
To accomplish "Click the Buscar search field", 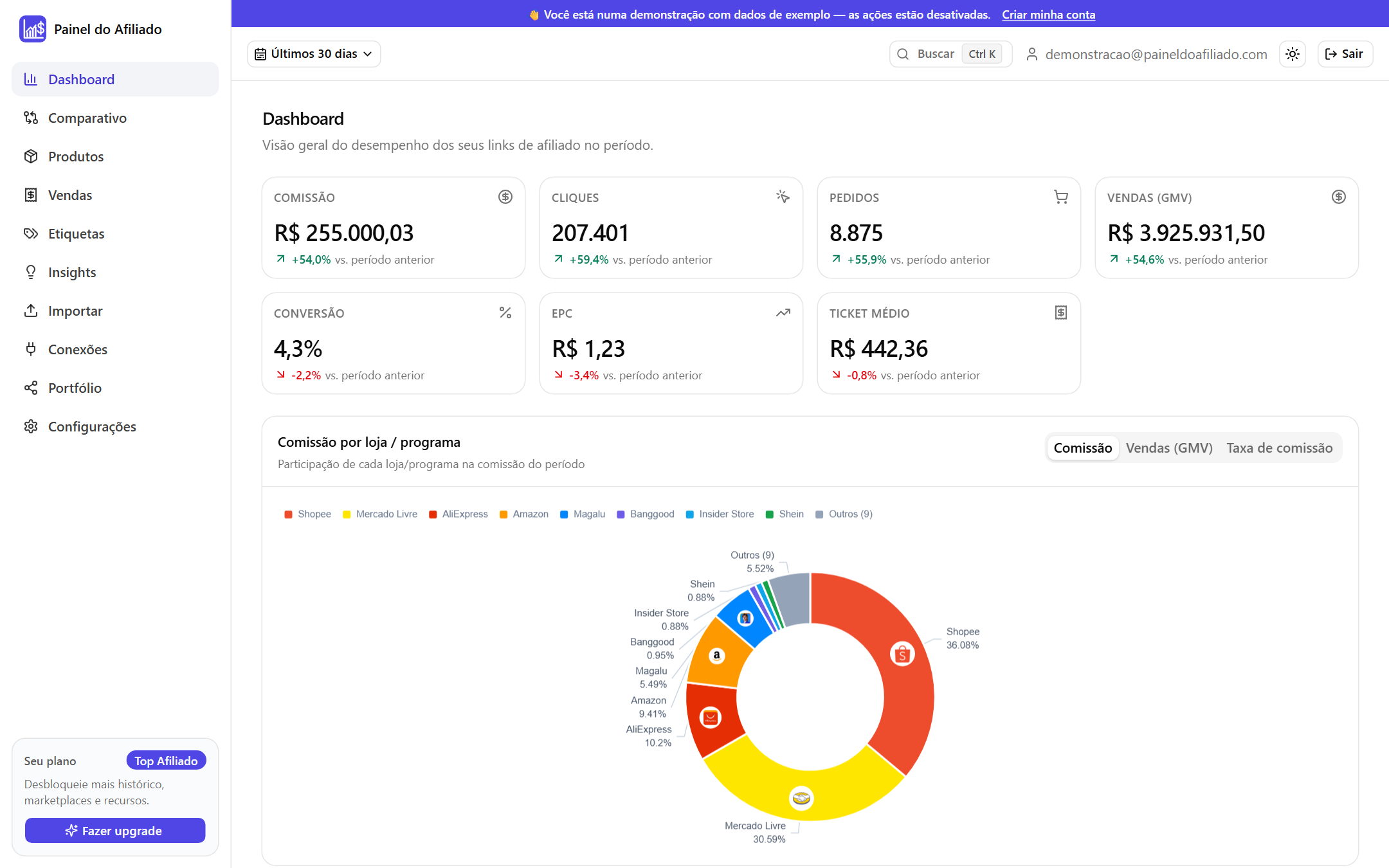I will pyautogui.click(x=950, y=54).
